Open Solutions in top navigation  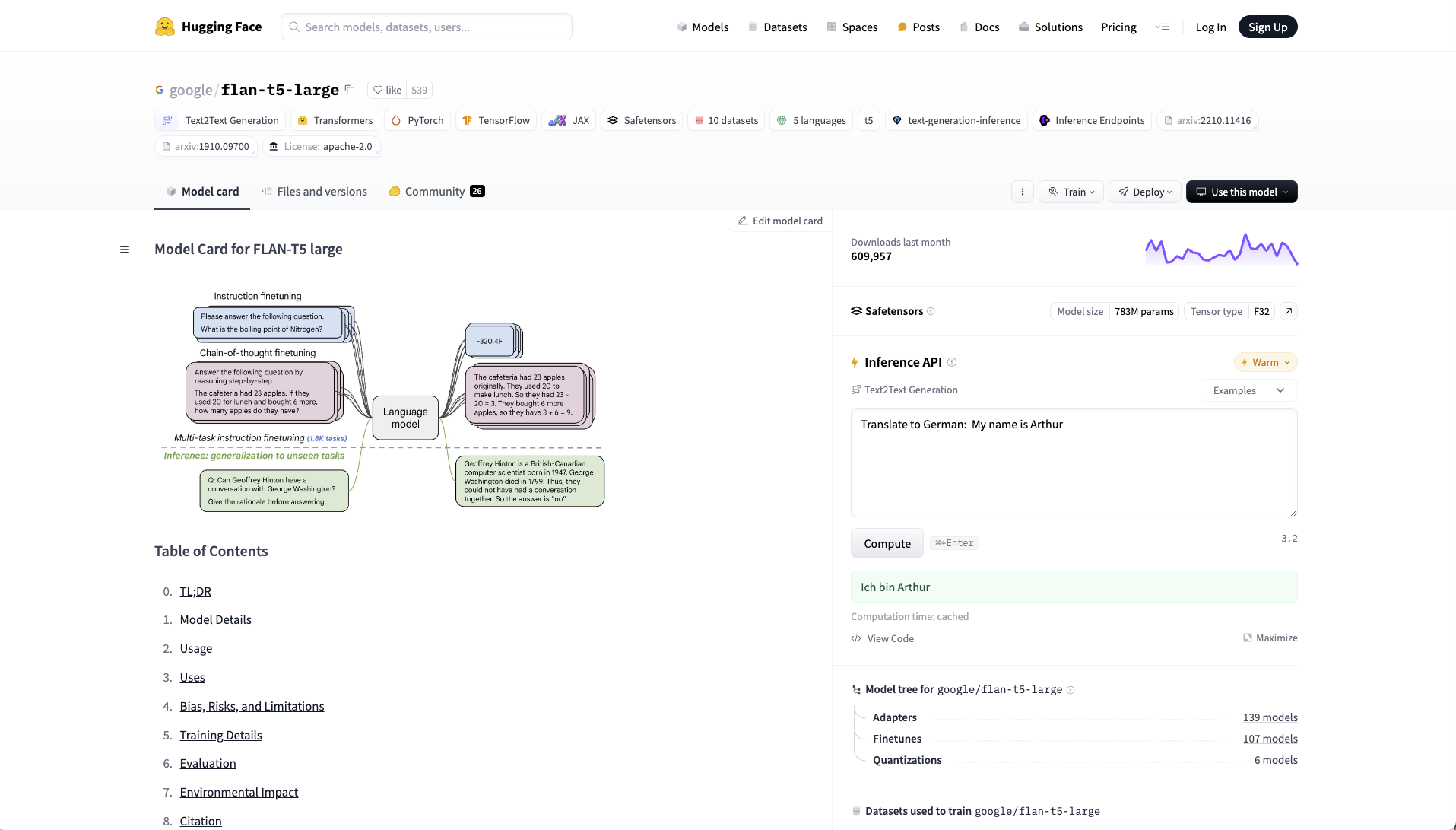pos(1051,27)
